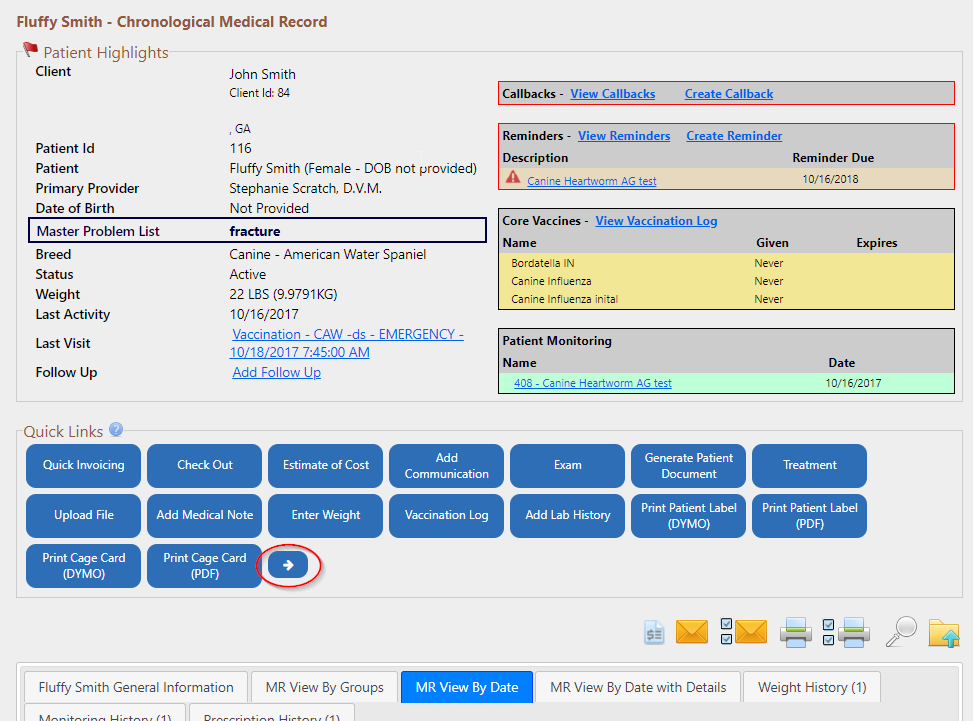Click the folder upload icon
Image resolution: width=973 pixels, height=721 pixels.
[944, 634]
